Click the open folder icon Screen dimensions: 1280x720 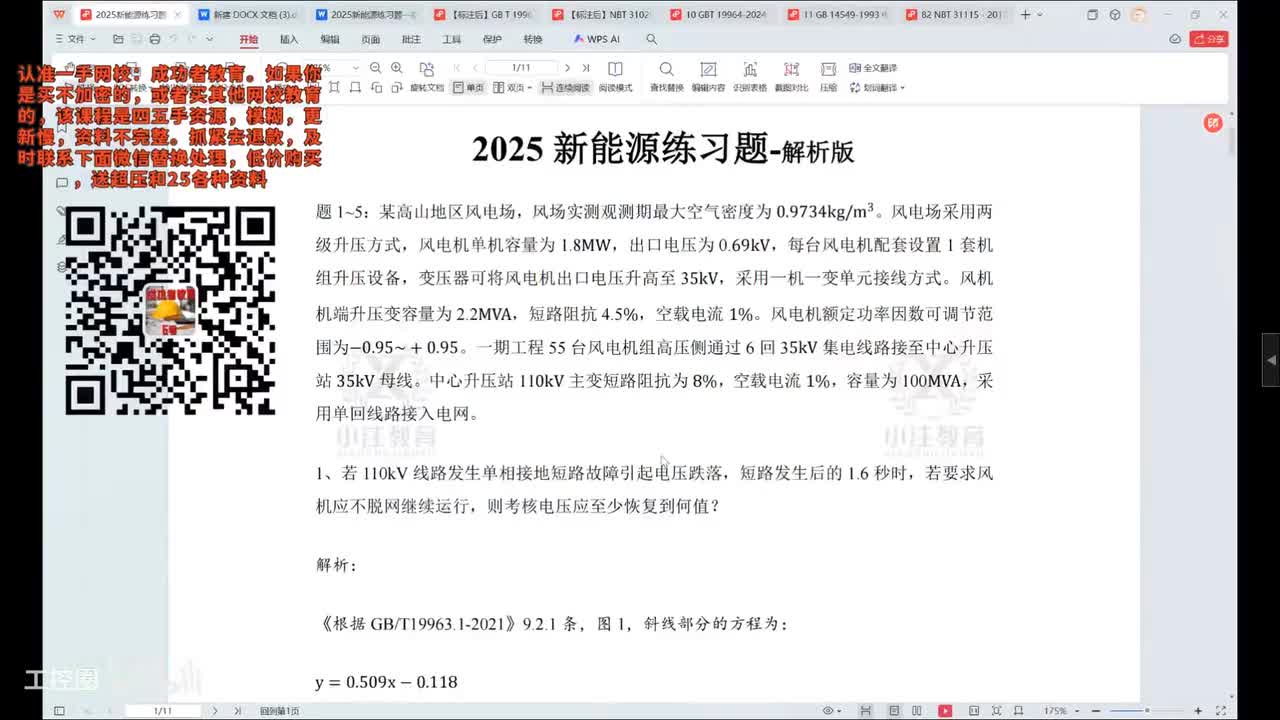118,39
